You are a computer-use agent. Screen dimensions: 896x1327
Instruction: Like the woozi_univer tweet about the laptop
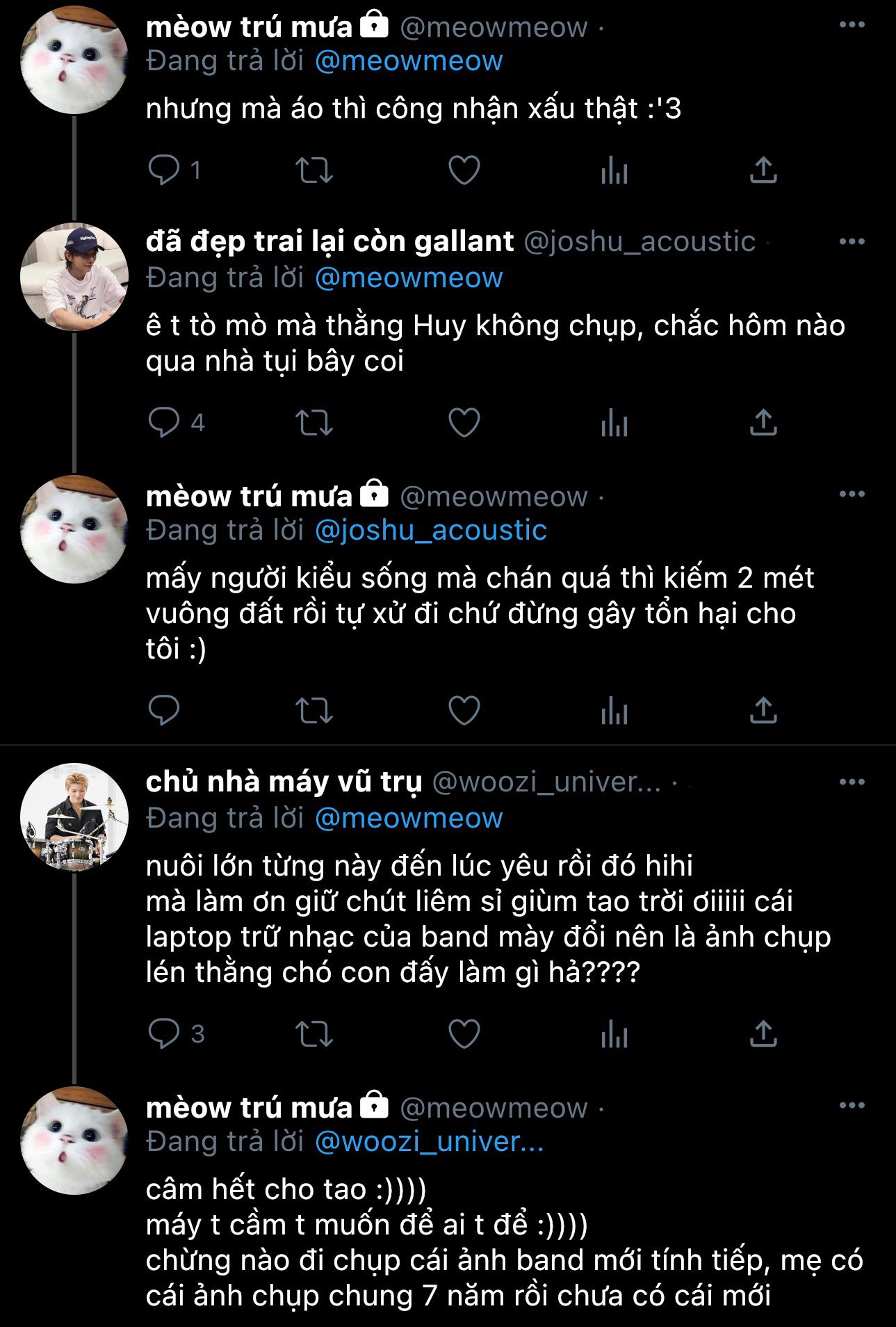pos(464,1034)
